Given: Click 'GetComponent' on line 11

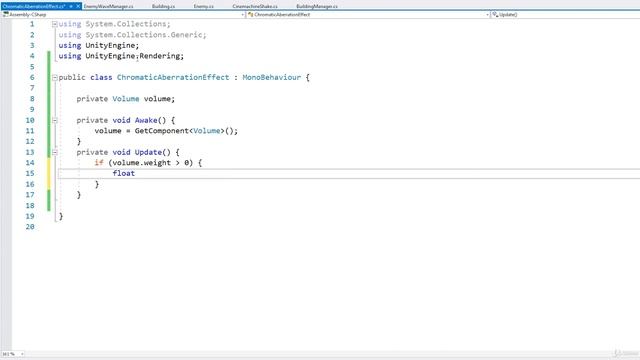Looking at the screenshot, I should coord(162,131).
